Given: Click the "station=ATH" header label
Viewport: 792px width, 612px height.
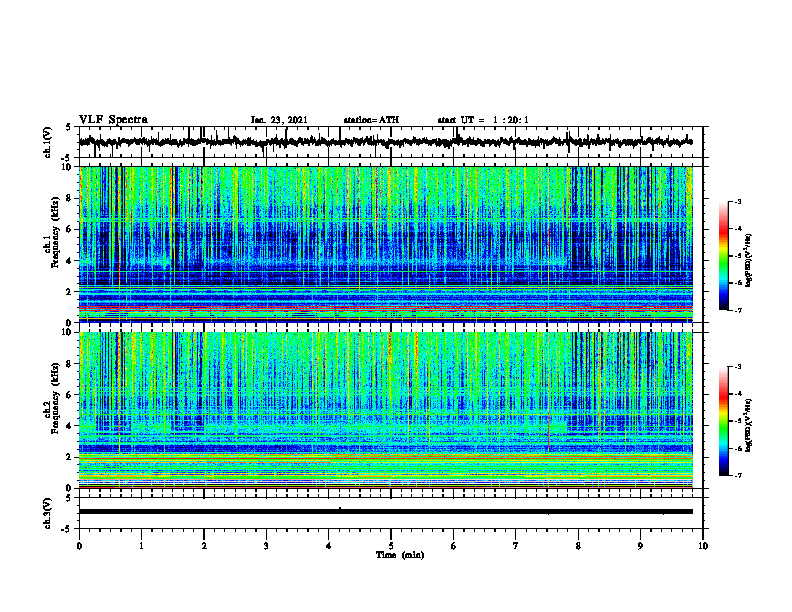Looking at the screenshot, I should click(x=371, y=120).
